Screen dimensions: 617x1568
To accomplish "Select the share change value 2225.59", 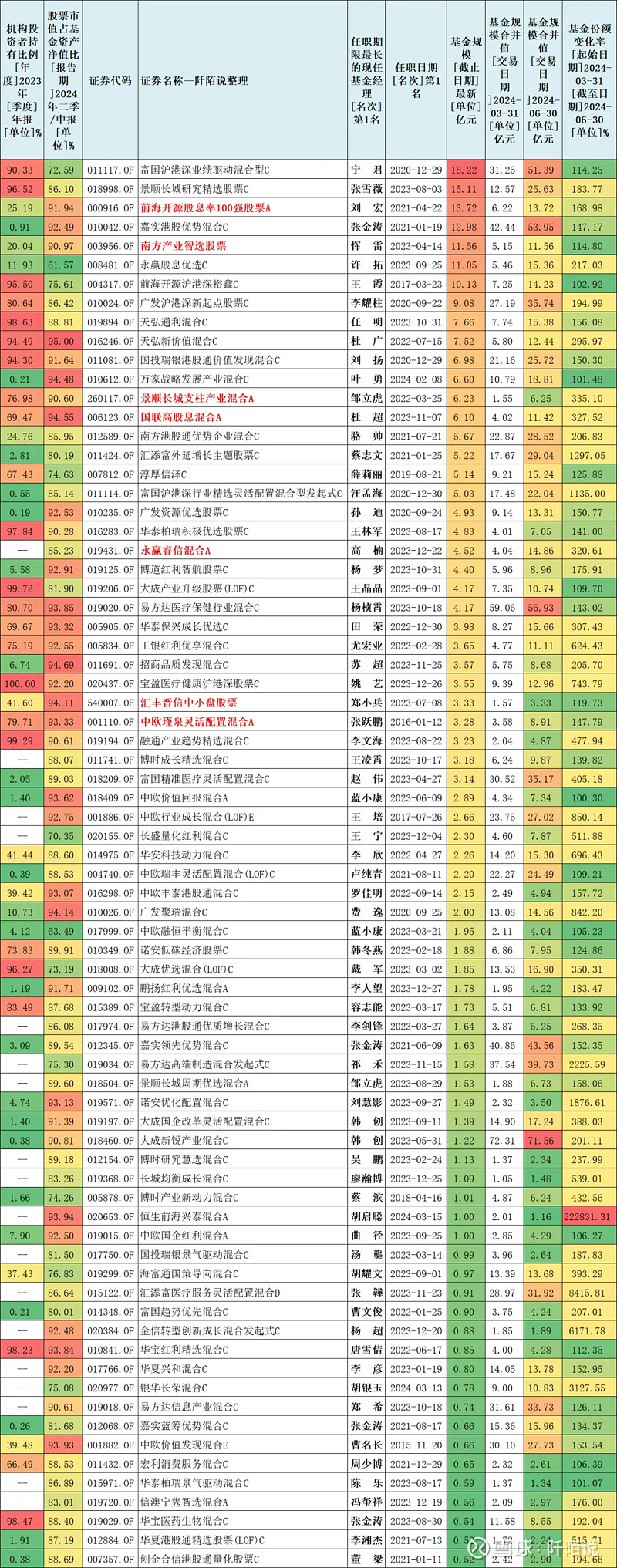I will (589, 1064).
